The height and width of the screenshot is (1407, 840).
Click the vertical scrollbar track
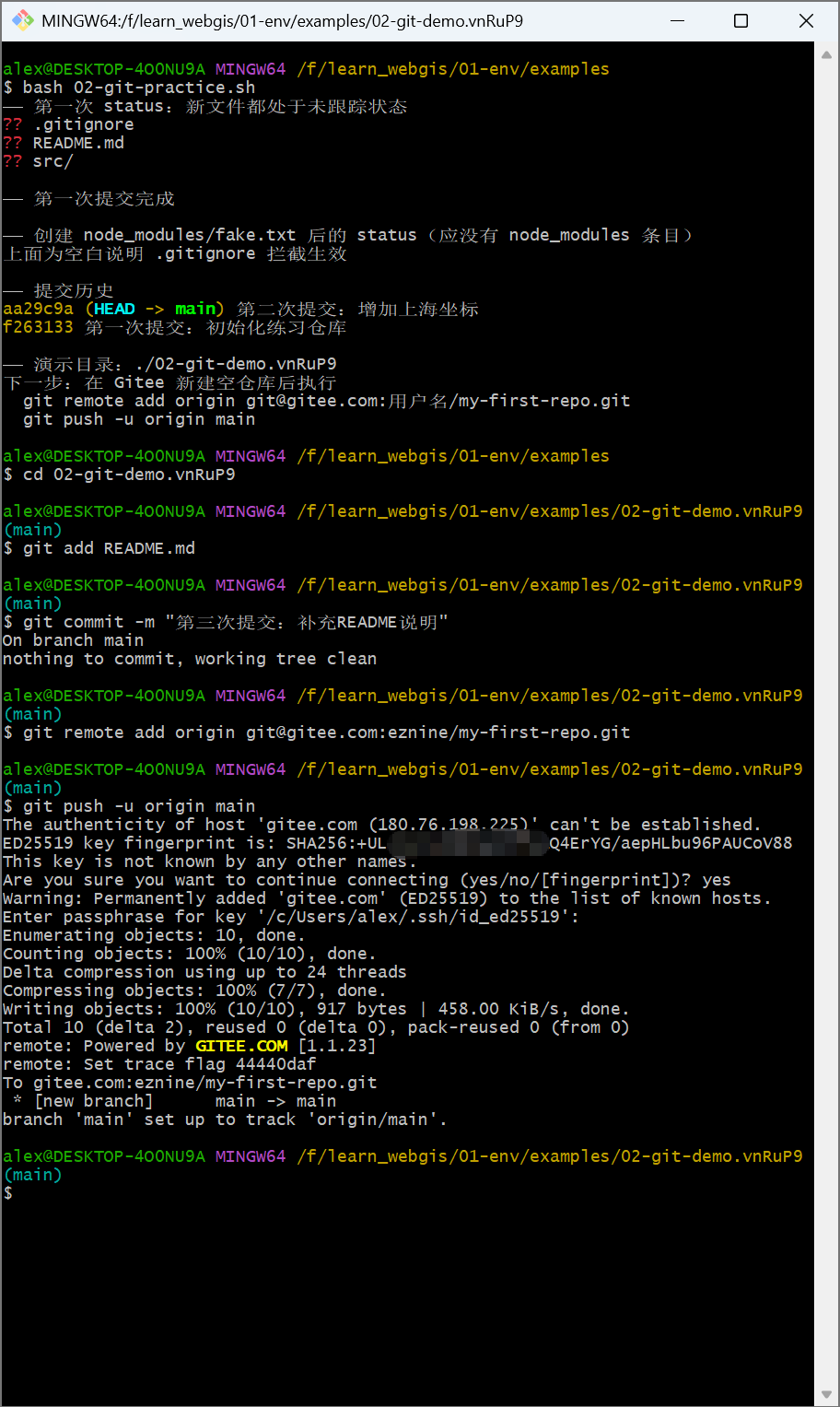826,724
